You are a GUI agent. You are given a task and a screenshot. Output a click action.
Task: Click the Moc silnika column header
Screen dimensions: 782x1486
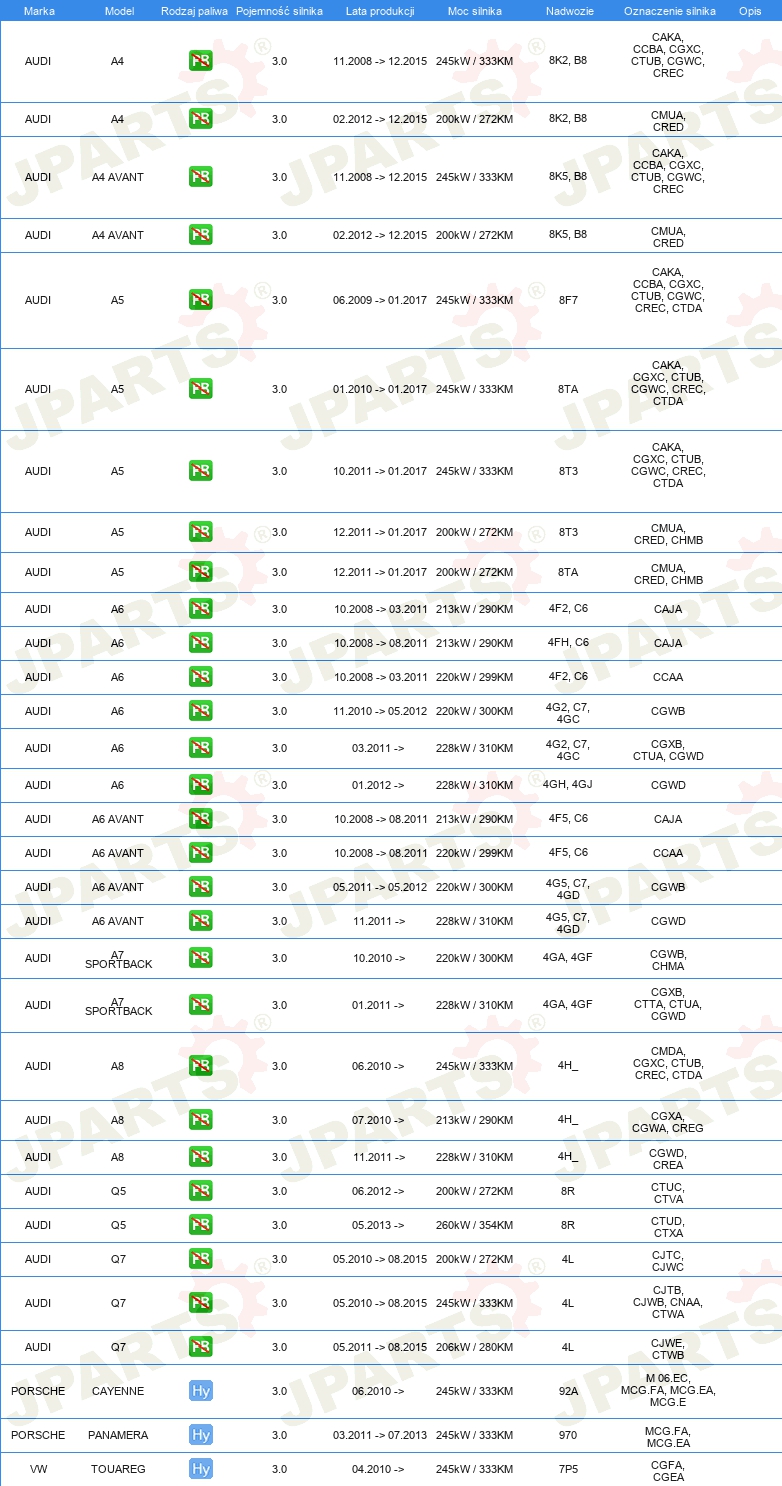coord(474,10)
